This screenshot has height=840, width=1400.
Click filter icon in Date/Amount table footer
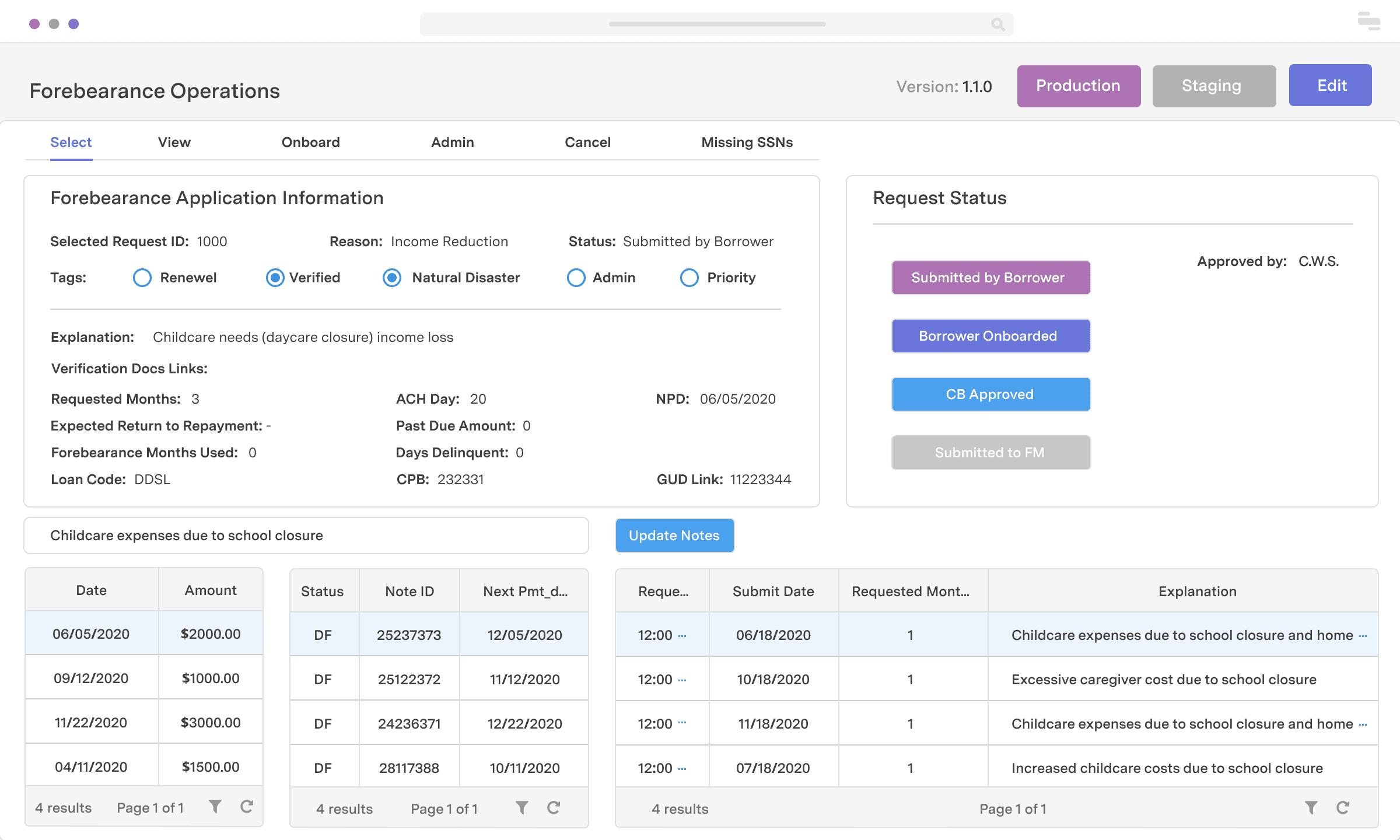pyautogui.click(x=215, y=807)
